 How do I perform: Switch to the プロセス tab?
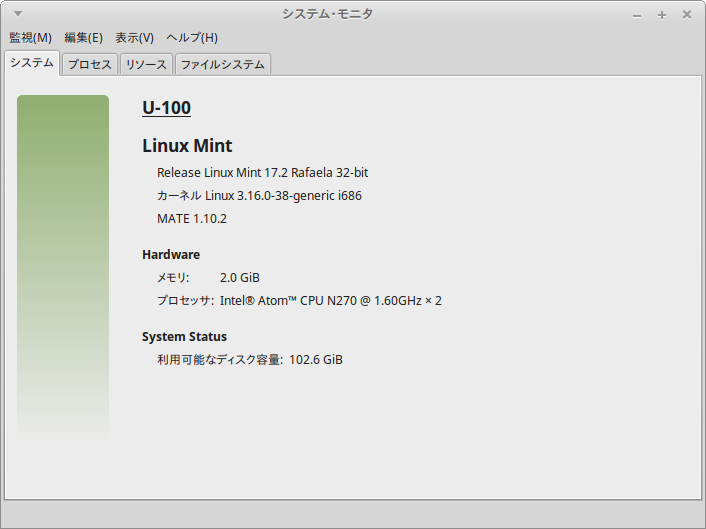tap(90, 64)
